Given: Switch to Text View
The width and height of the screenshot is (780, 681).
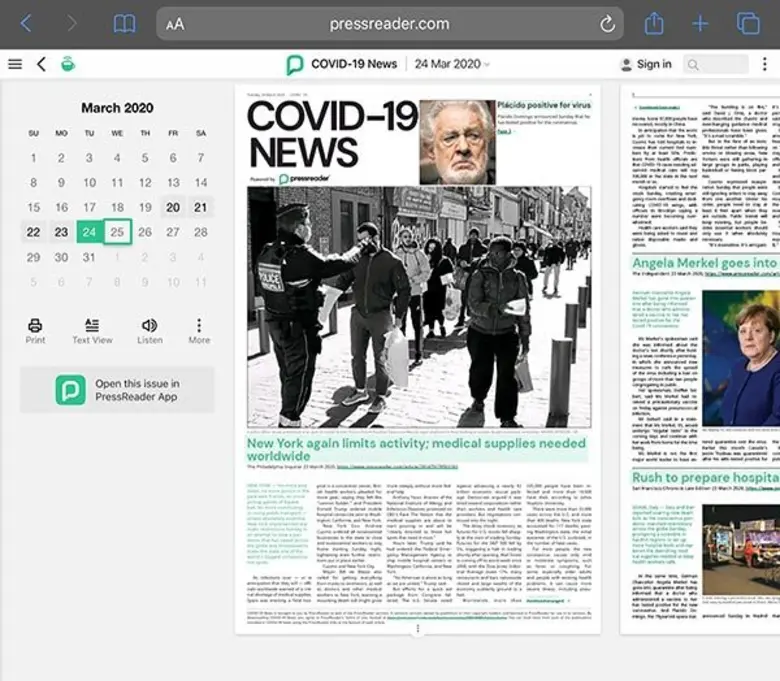Looking at the screenshot, I should pos(92,331).
